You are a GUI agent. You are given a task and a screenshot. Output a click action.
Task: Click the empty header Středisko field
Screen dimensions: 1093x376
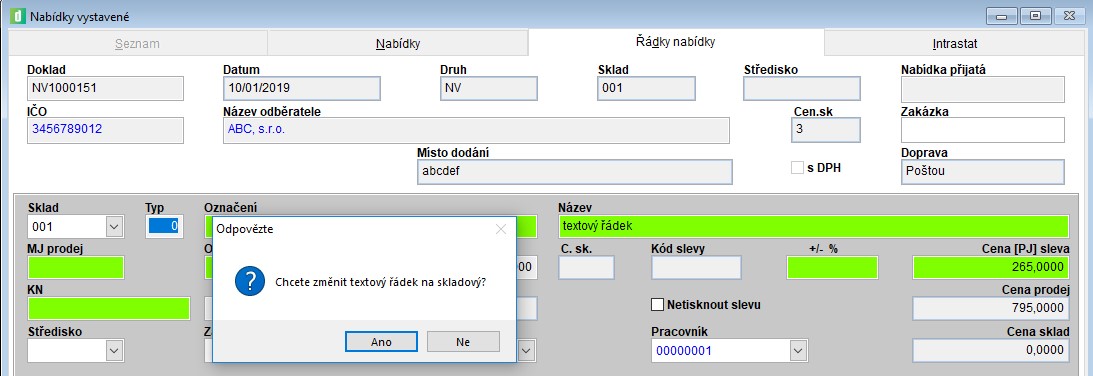(x=802, y=89)
